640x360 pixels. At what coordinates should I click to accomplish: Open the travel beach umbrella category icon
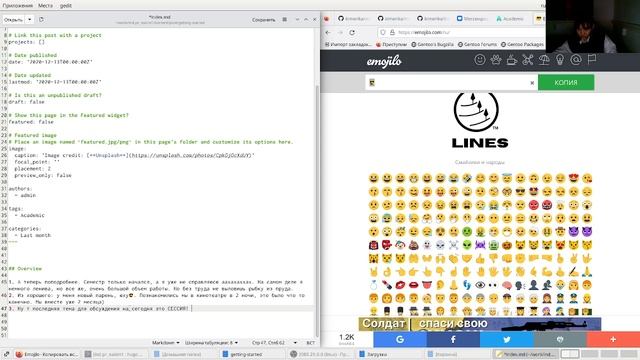(x=544, y=60)
